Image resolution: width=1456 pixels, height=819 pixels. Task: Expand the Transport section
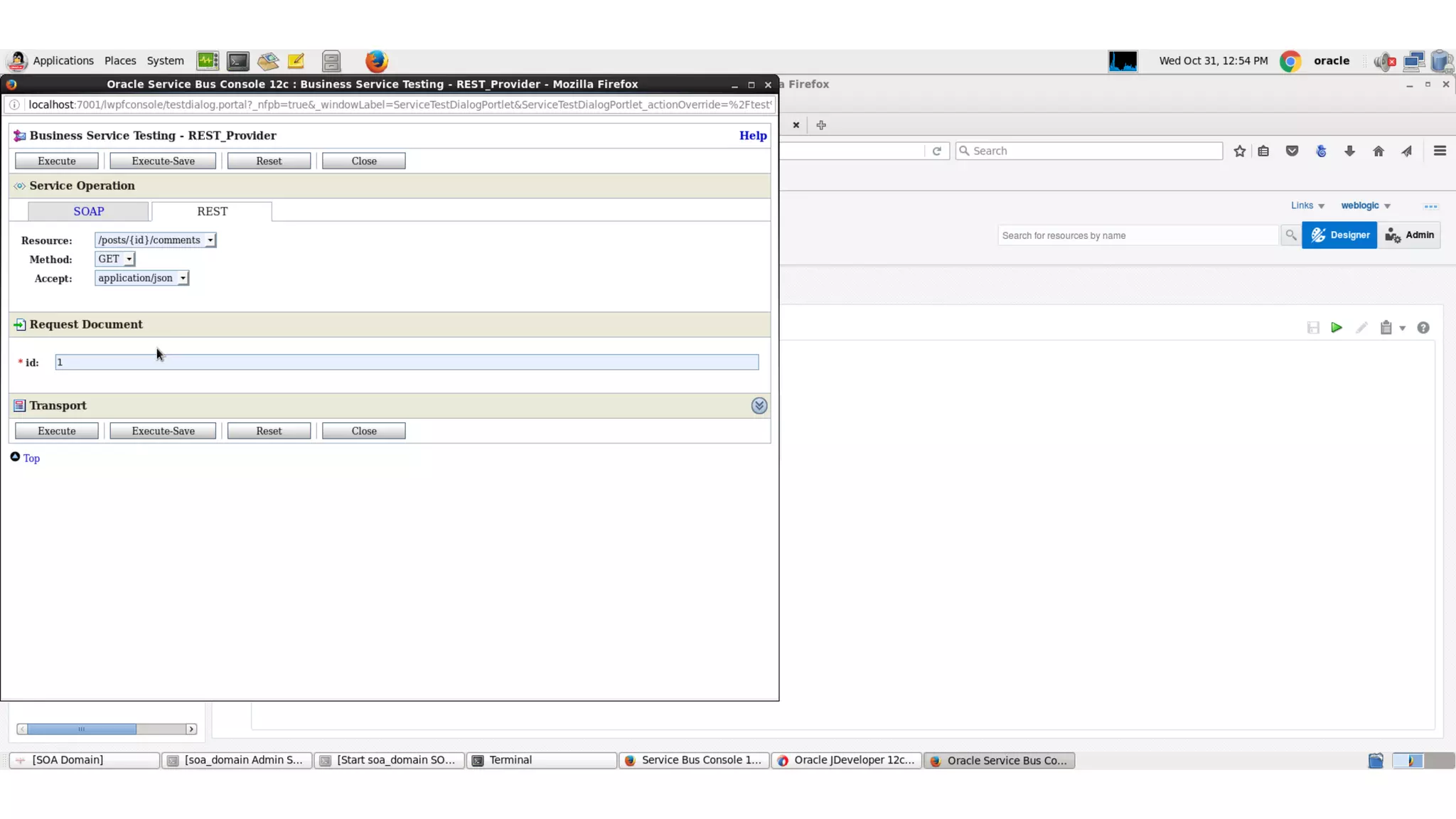(x=759, y=406)
